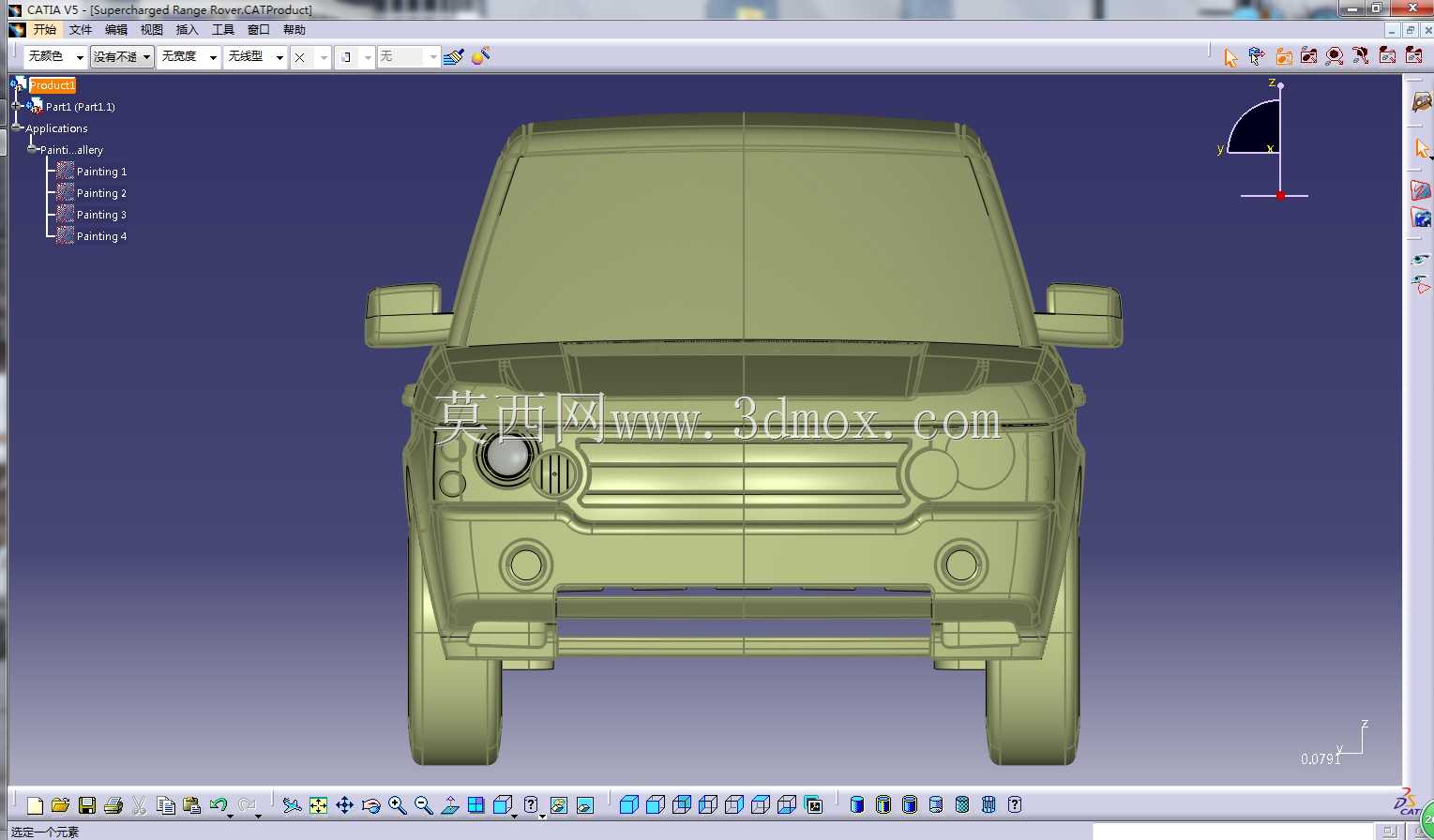
Task: Open the 视图 menu
Action: click(152, 30)
